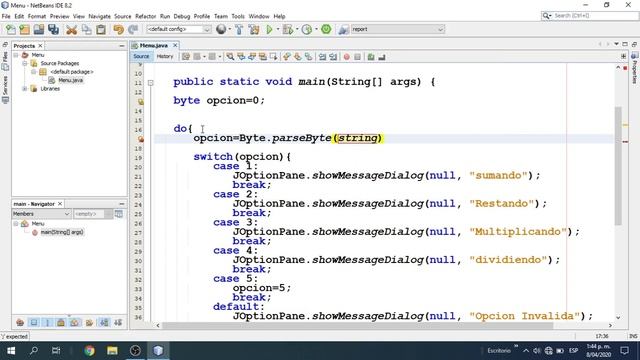This screenshot has height=360, width=640.
Task: Click the New File toolbar icon
Action: 11,29
